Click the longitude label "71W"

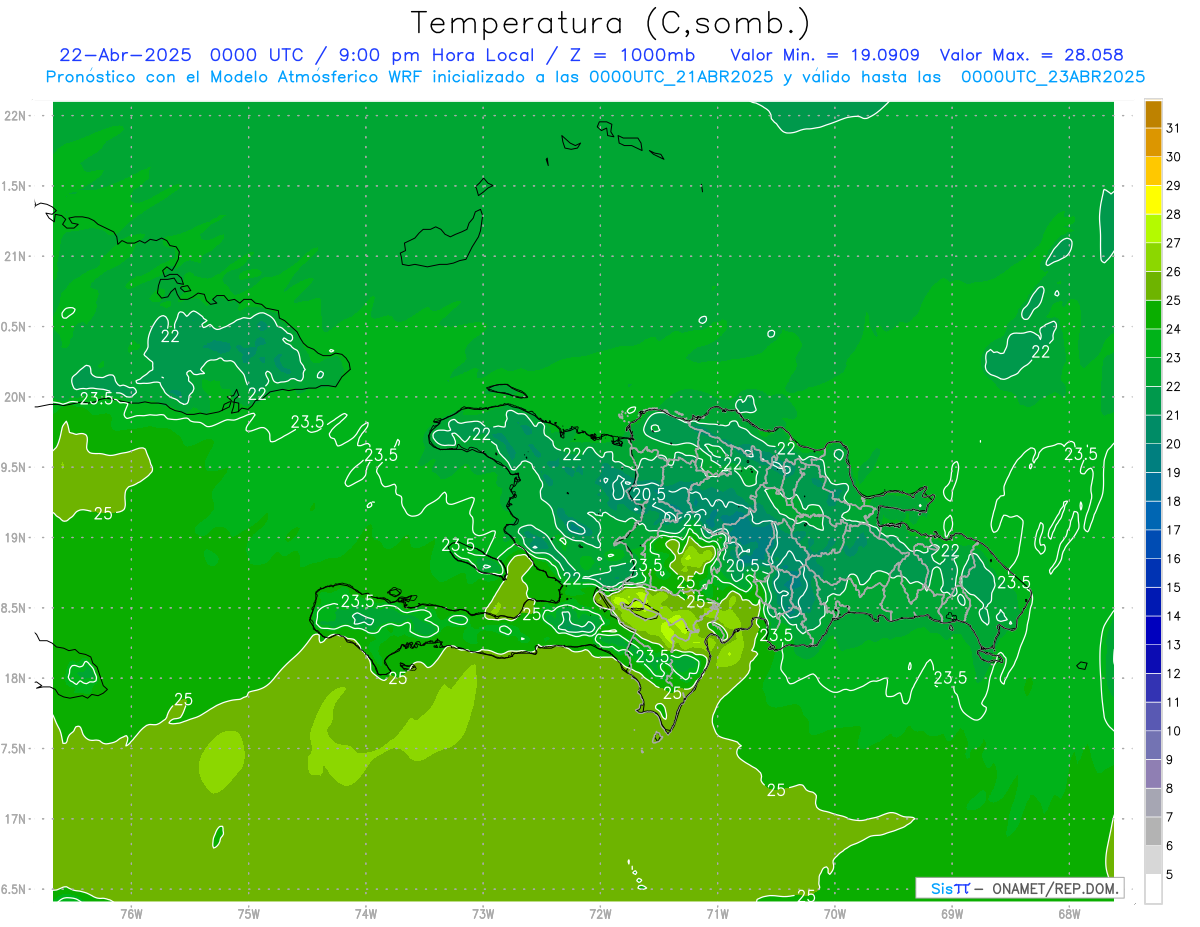[x=717, y=914]
